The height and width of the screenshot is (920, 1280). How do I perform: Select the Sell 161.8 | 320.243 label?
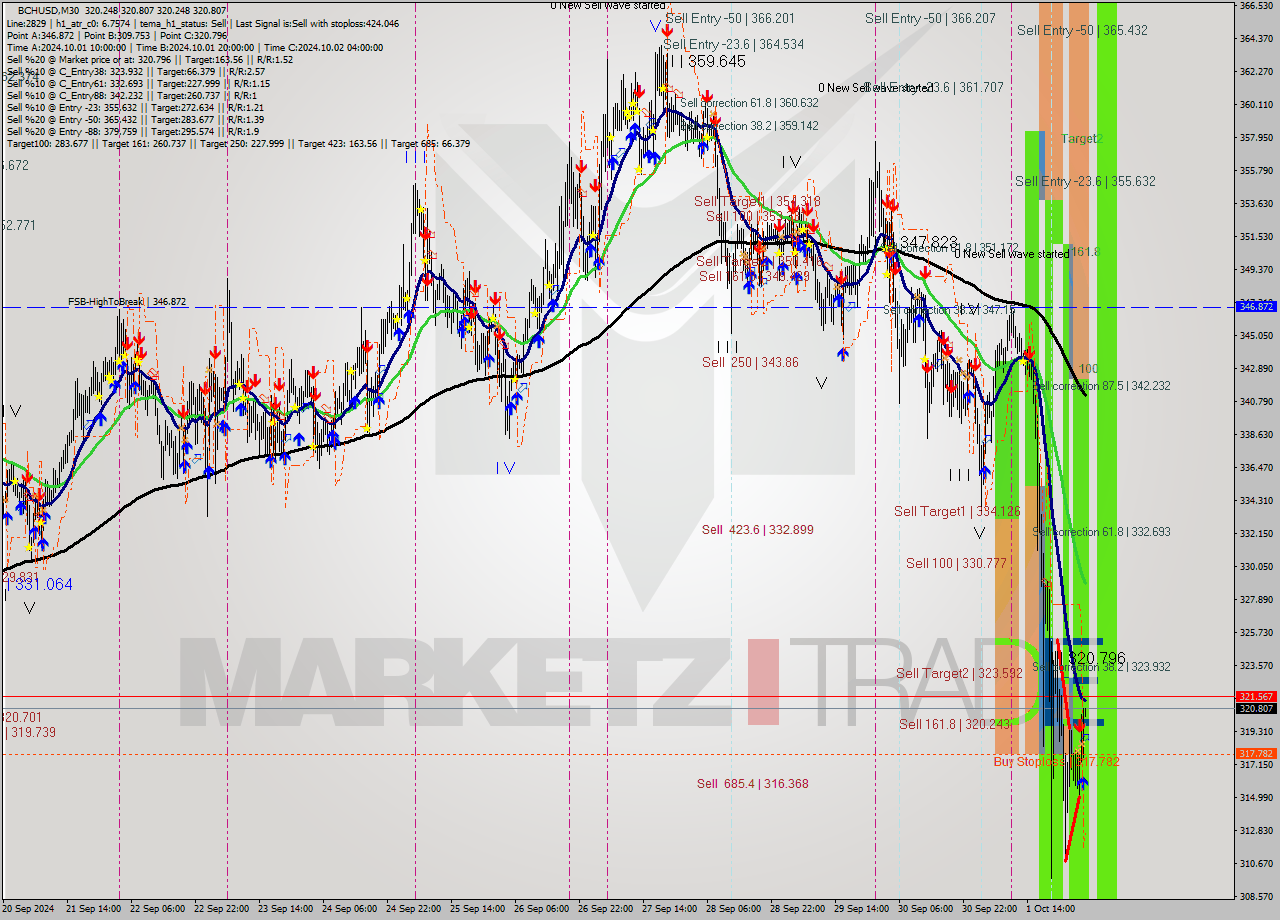(955, 724)
